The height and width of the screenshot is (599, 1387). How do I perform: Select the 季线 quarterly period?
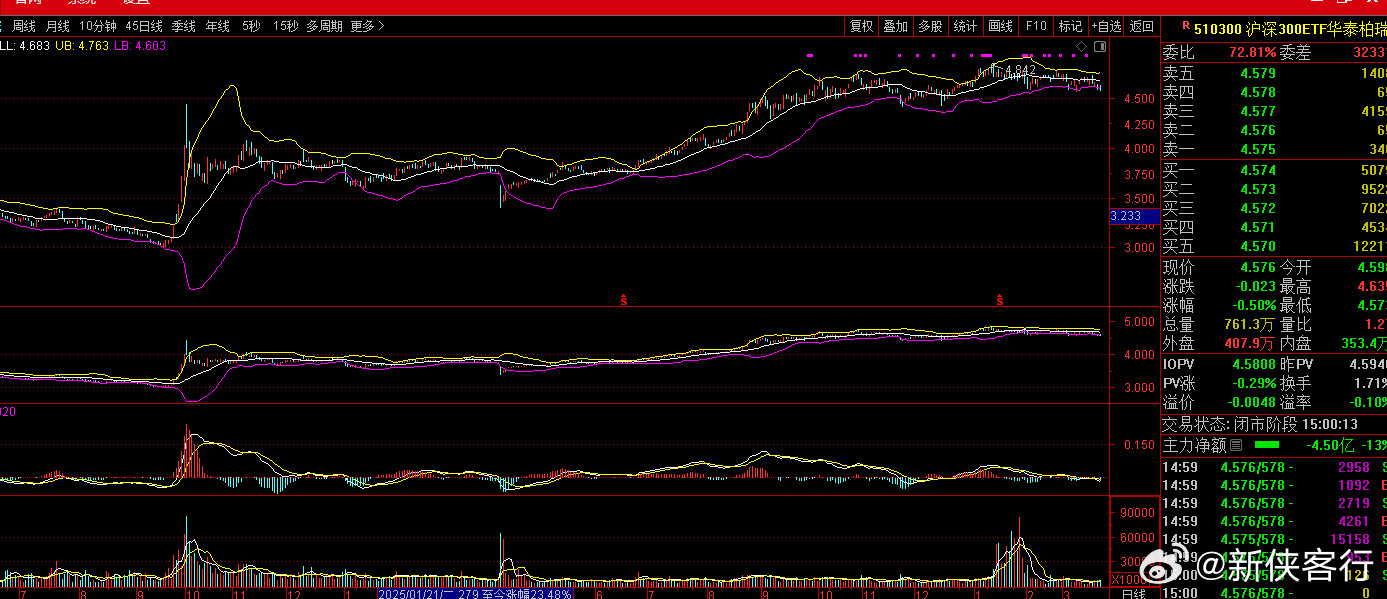(183, 26)
